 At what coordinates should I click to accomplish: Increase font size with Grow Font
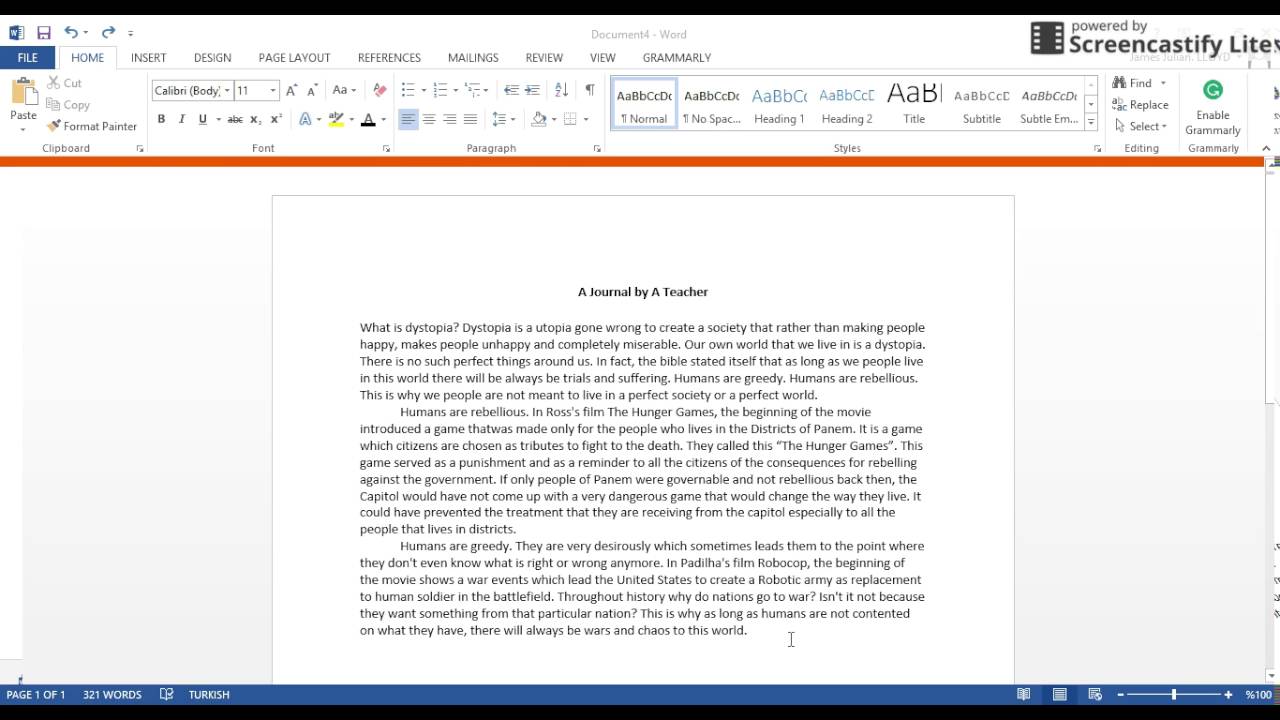292,90
